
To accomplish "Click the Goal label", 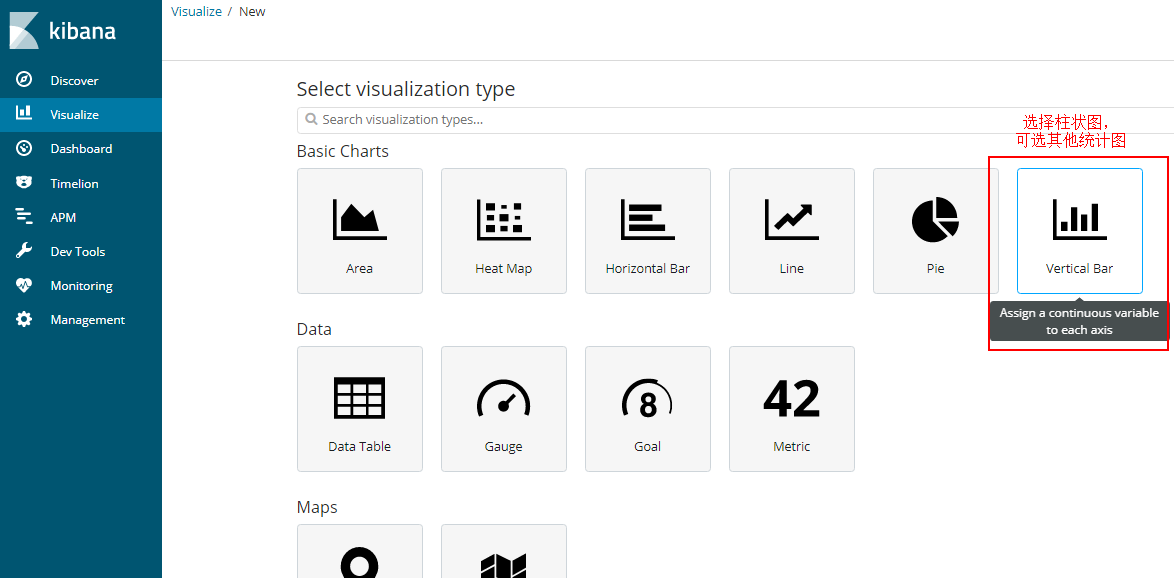I will [x=648, y=446].
